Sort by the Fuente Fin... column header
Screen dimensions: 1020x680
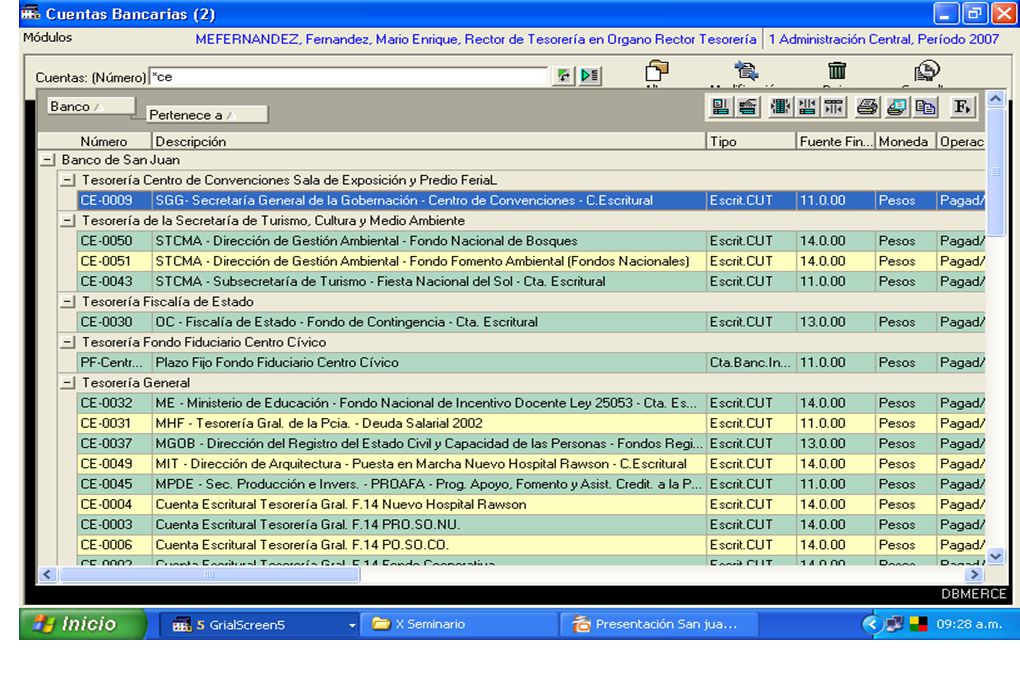click(x=836, y=141)
